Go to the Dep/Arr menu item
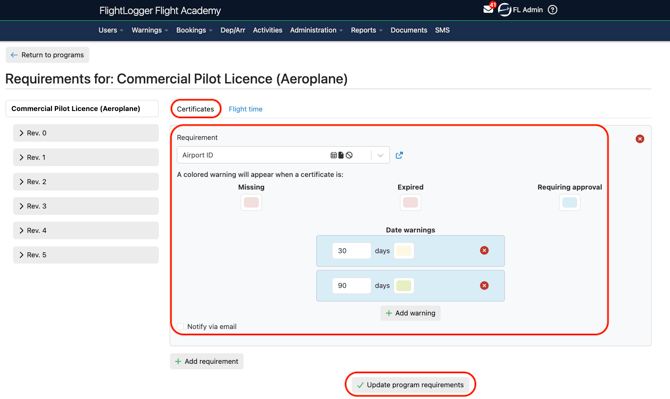670x399 pixels. pyautogui.click(x=233, y=30)
